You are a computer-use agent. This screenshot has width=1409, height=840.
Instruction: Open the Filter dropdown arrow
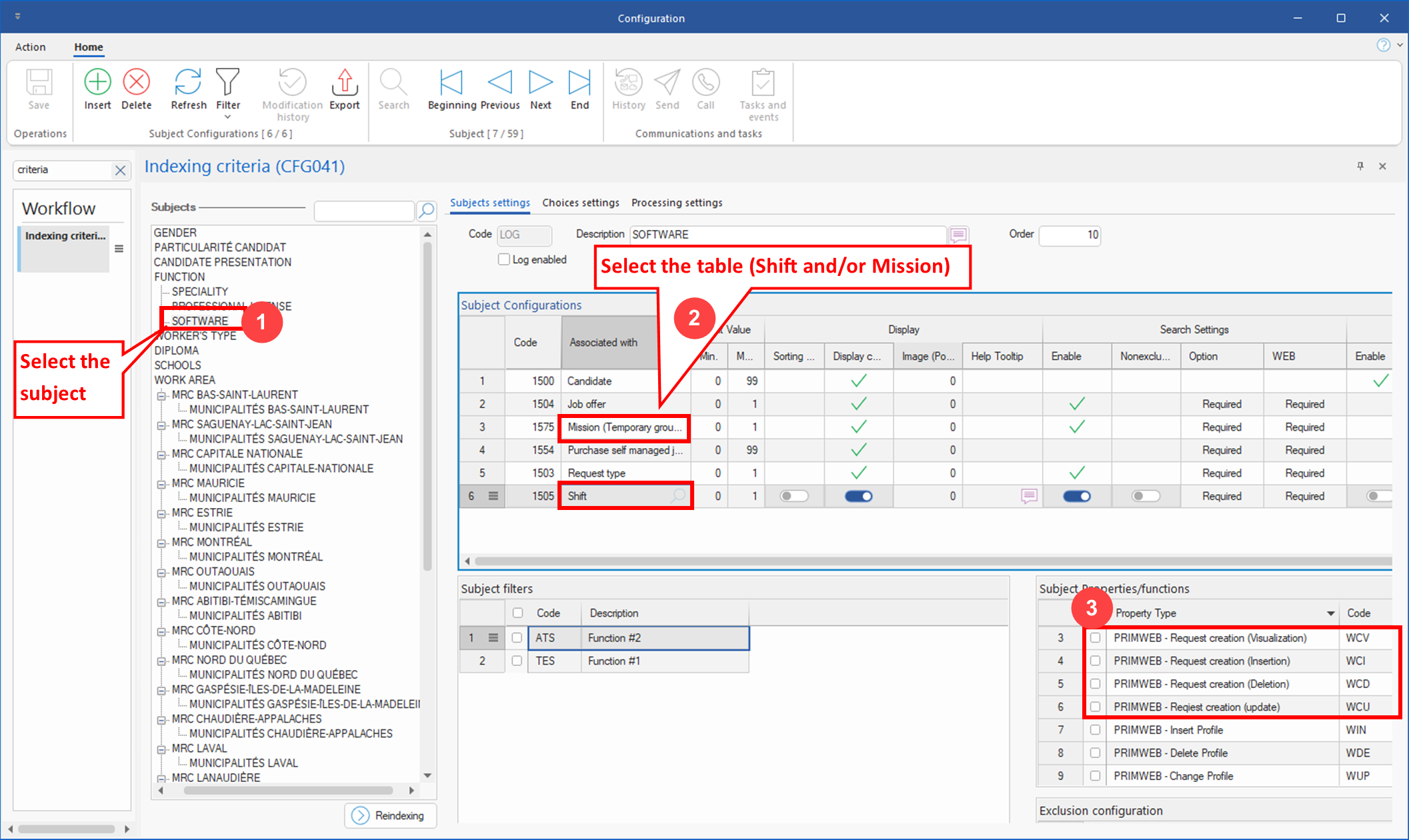(x=227, y=117)
